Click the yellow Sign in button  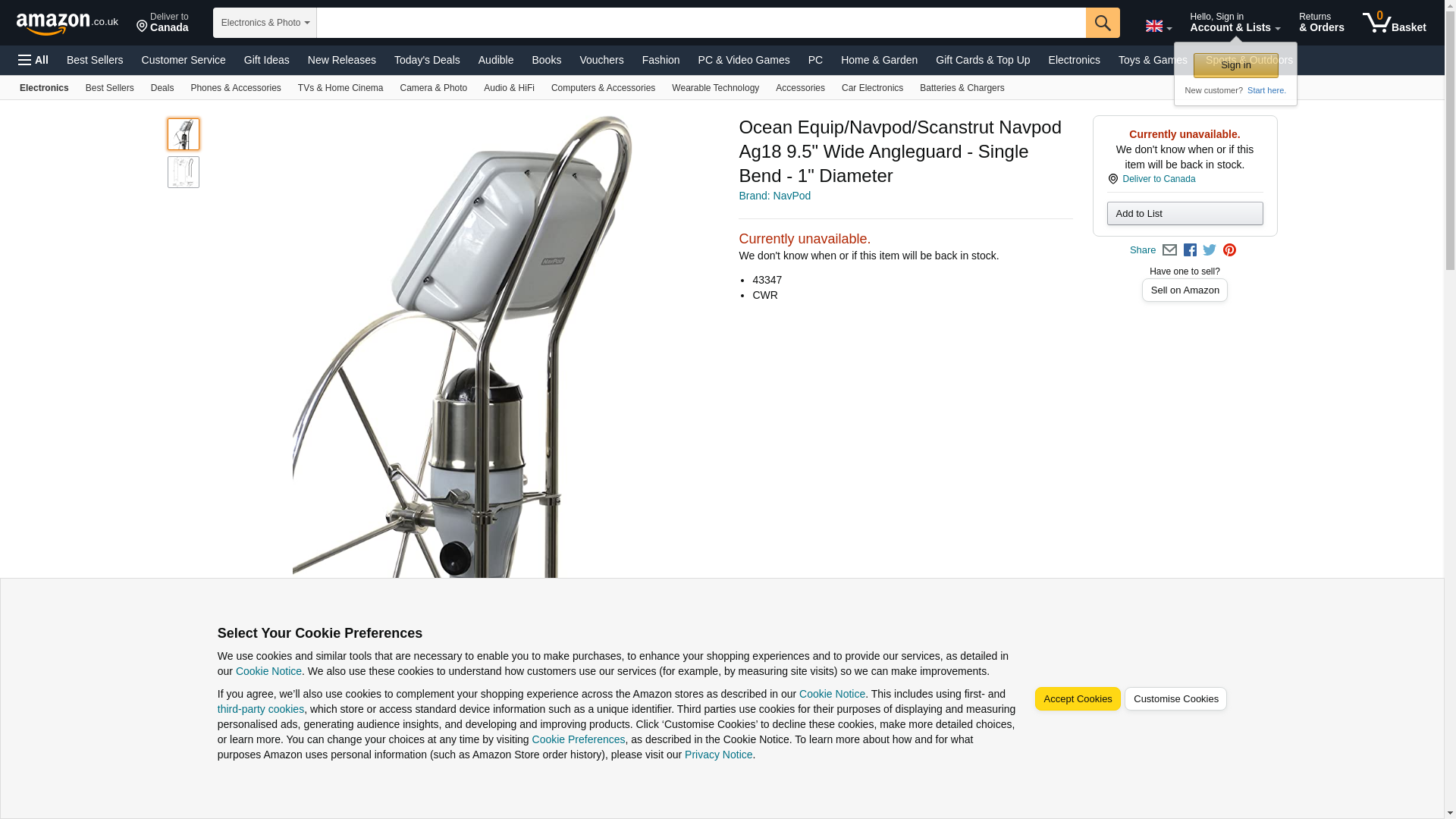click(x=1235, y=65)
